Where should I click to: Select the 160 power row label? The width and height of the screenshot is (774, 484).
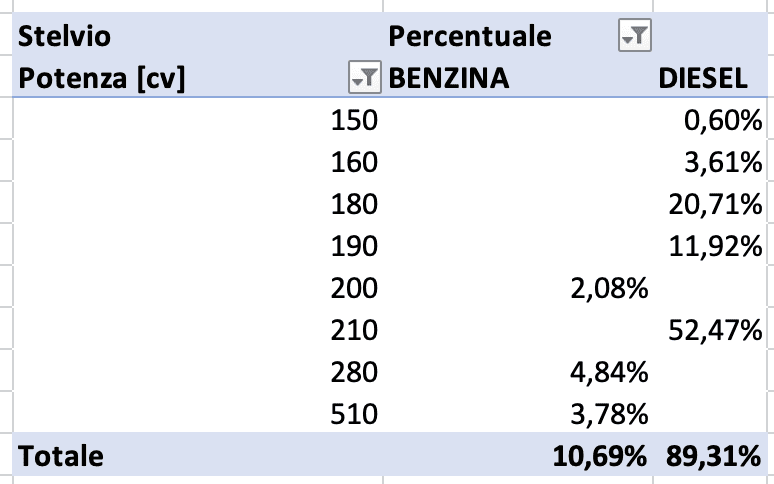click(x=354, y=163)
